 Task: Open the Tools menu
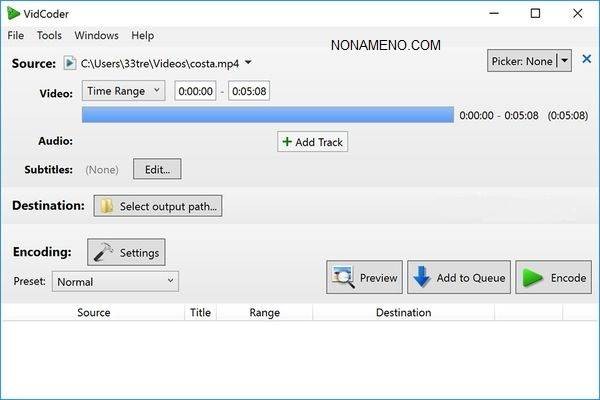coord(49,35)
